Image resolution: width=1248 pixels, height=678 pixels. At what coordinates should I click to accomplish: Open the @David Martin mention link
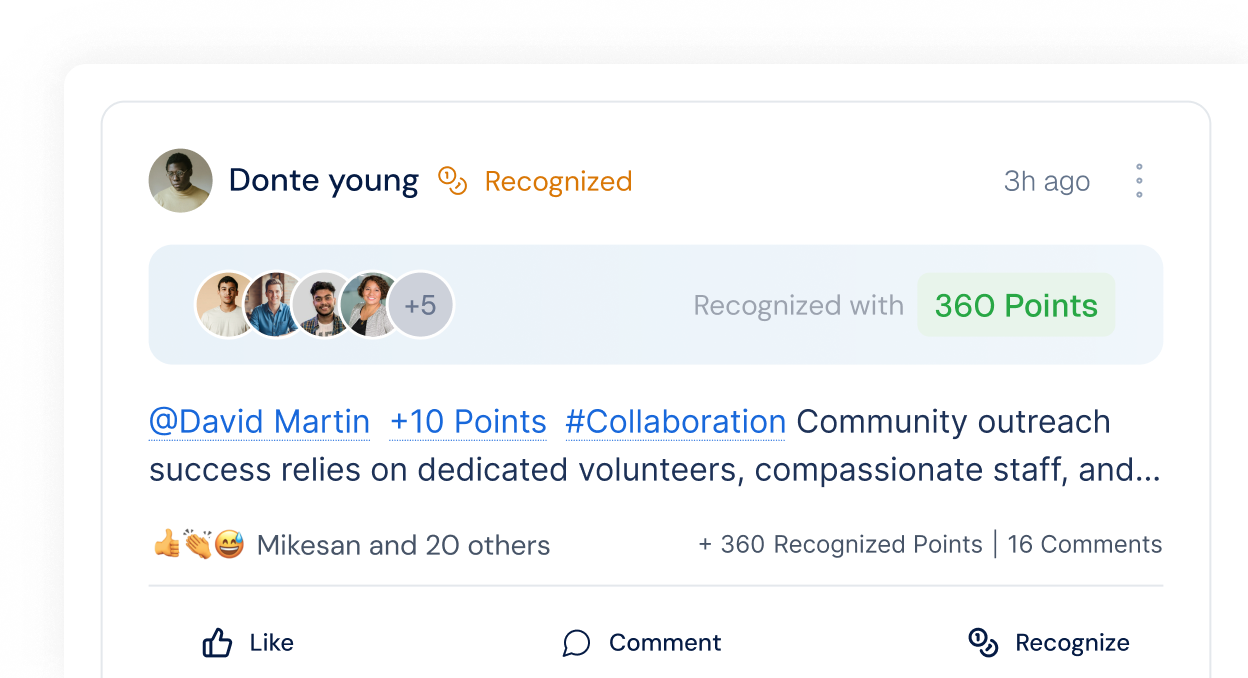260,422
